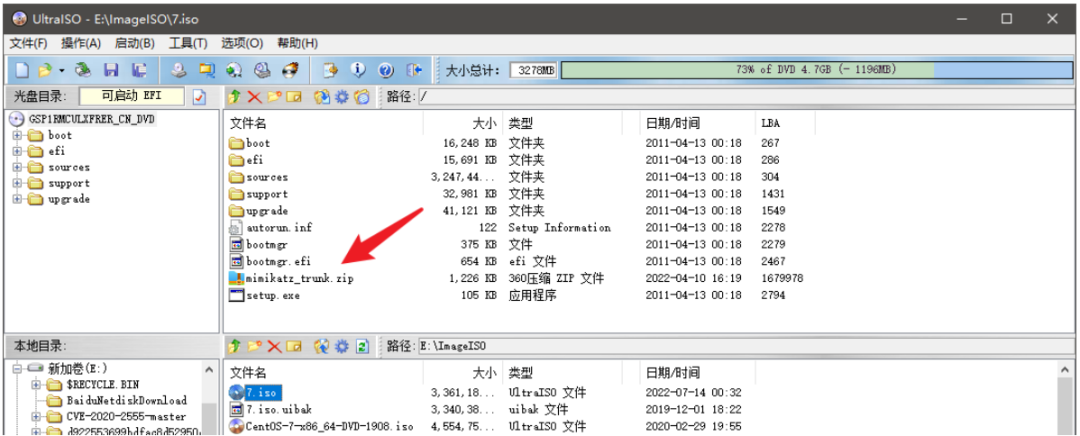Select mimikatz_trunk.zip in the disc file list

pyautogui.click(x=300, y=279)
